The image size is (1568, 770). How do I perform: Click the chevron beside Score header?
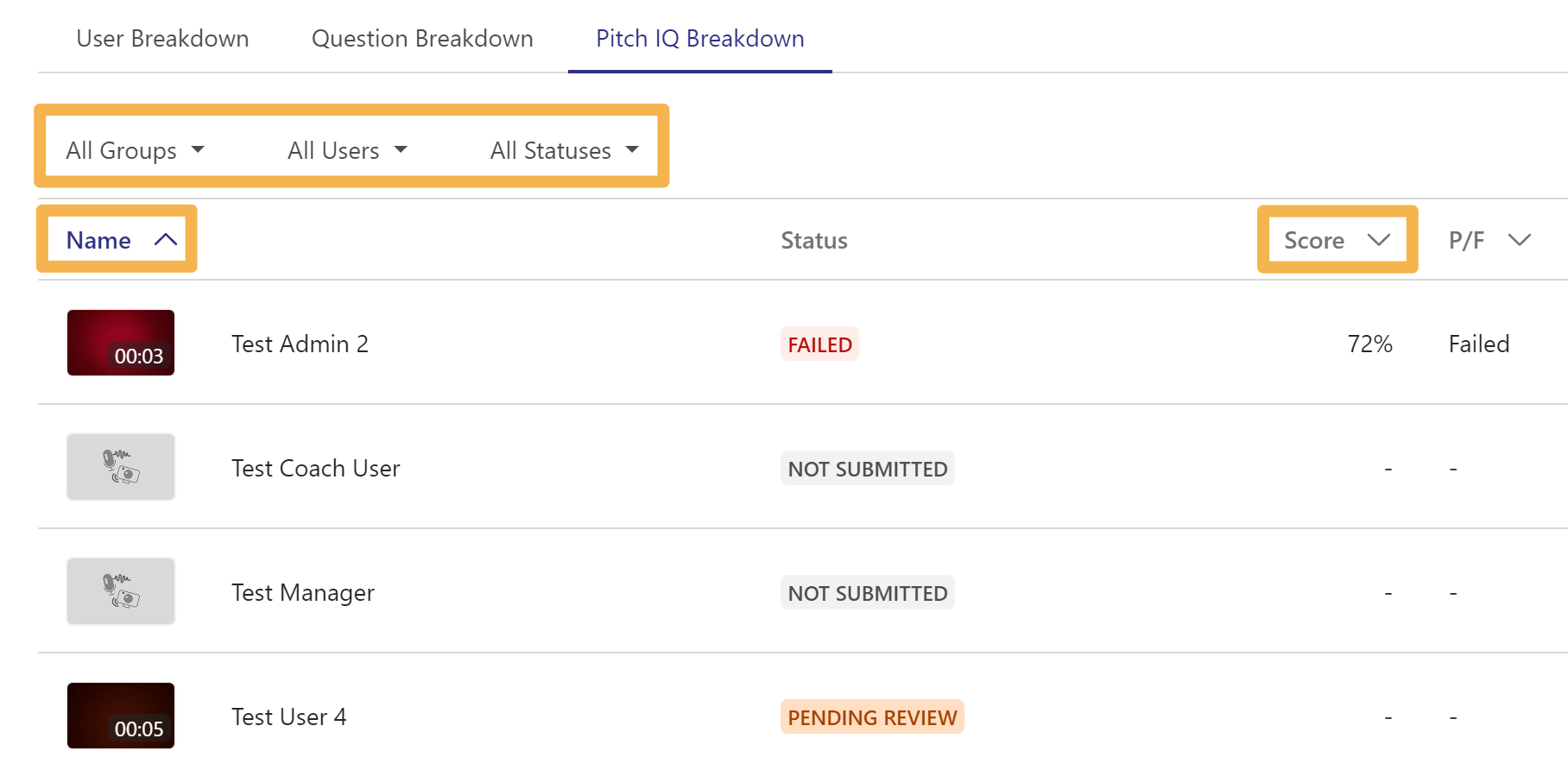[1379, 240]
